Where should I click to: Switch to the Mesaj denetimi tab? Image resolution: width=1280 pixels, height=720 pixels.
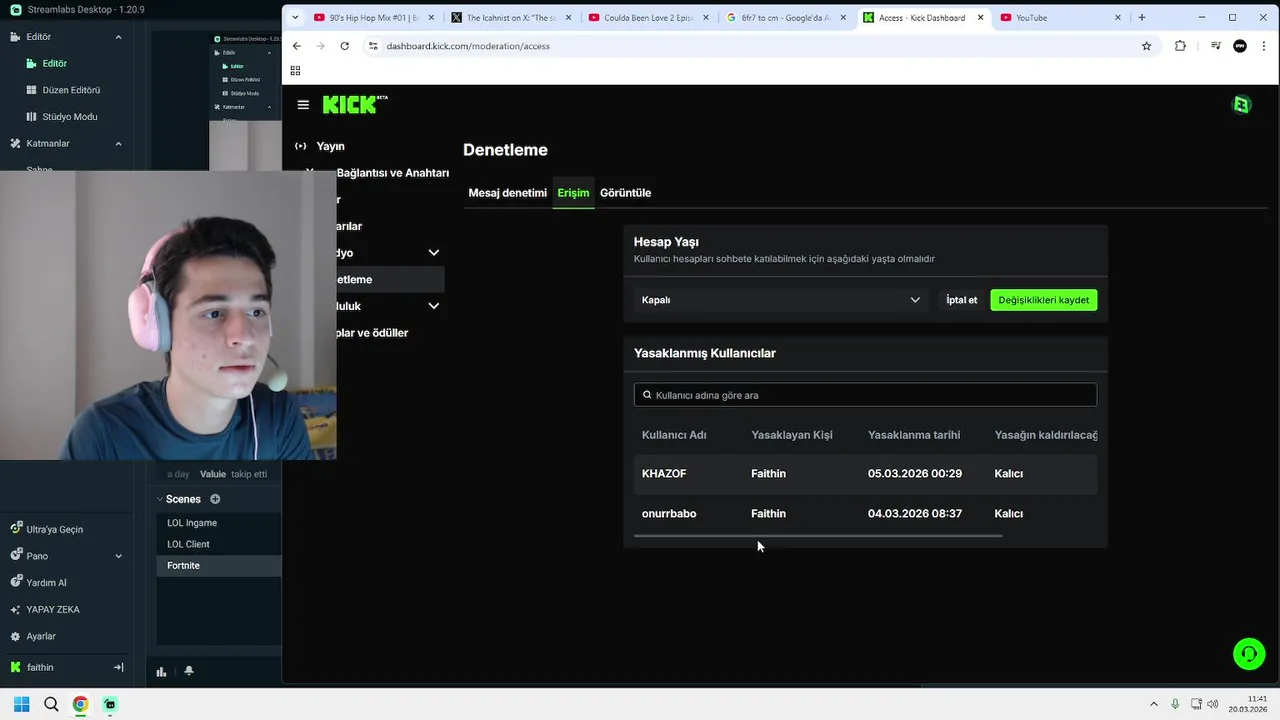point(507,193)
